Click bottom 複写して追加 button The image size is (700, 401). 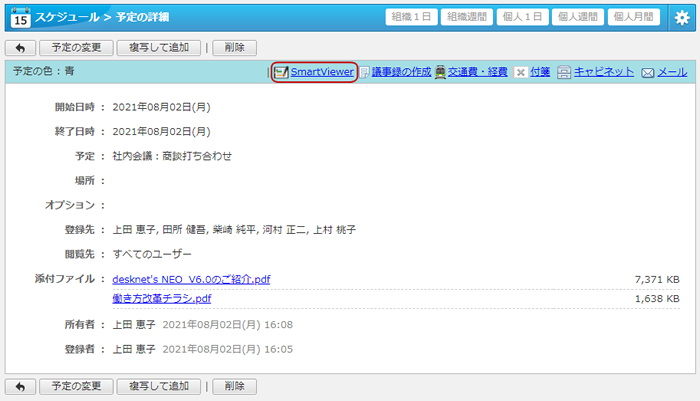(158, 386)
